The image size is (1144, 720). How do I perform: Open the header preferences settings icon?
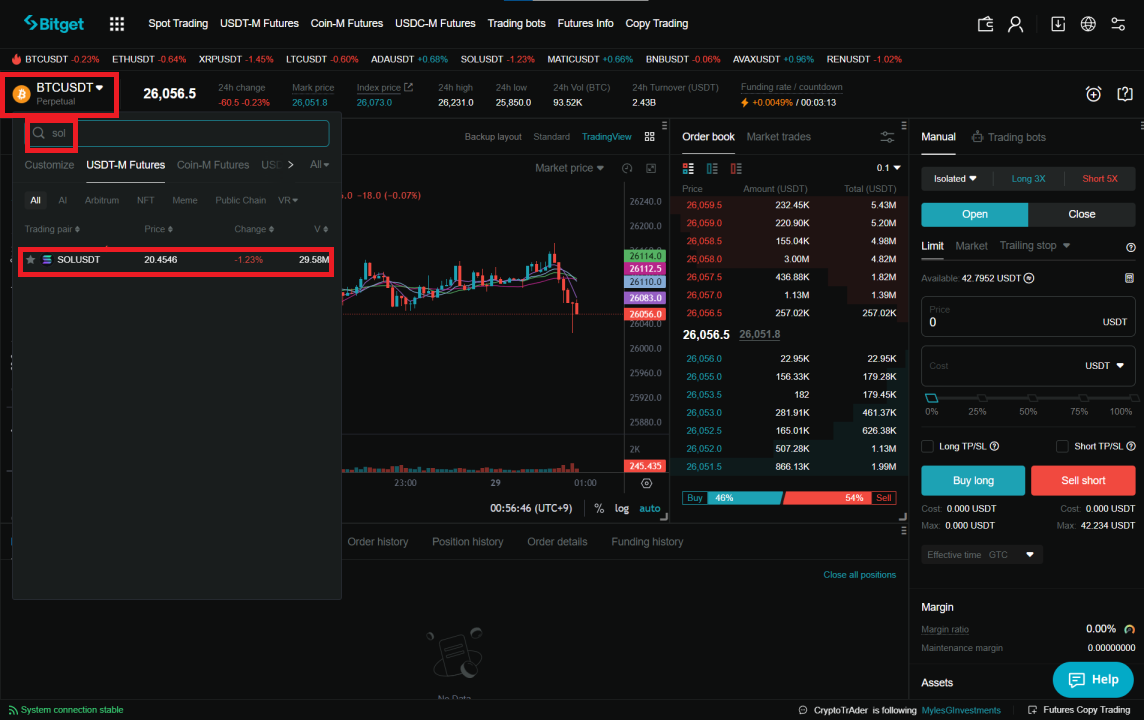1118,24
